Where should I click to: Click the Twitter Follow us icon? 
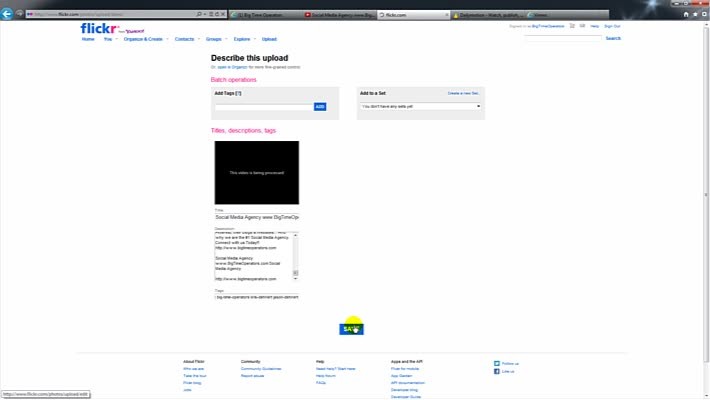(x=497, y=363)
